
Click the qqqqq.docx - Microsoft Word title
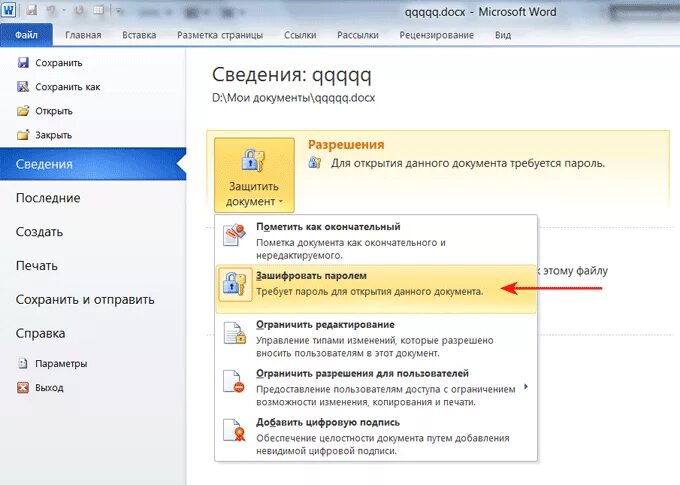[x=481, y=12]
